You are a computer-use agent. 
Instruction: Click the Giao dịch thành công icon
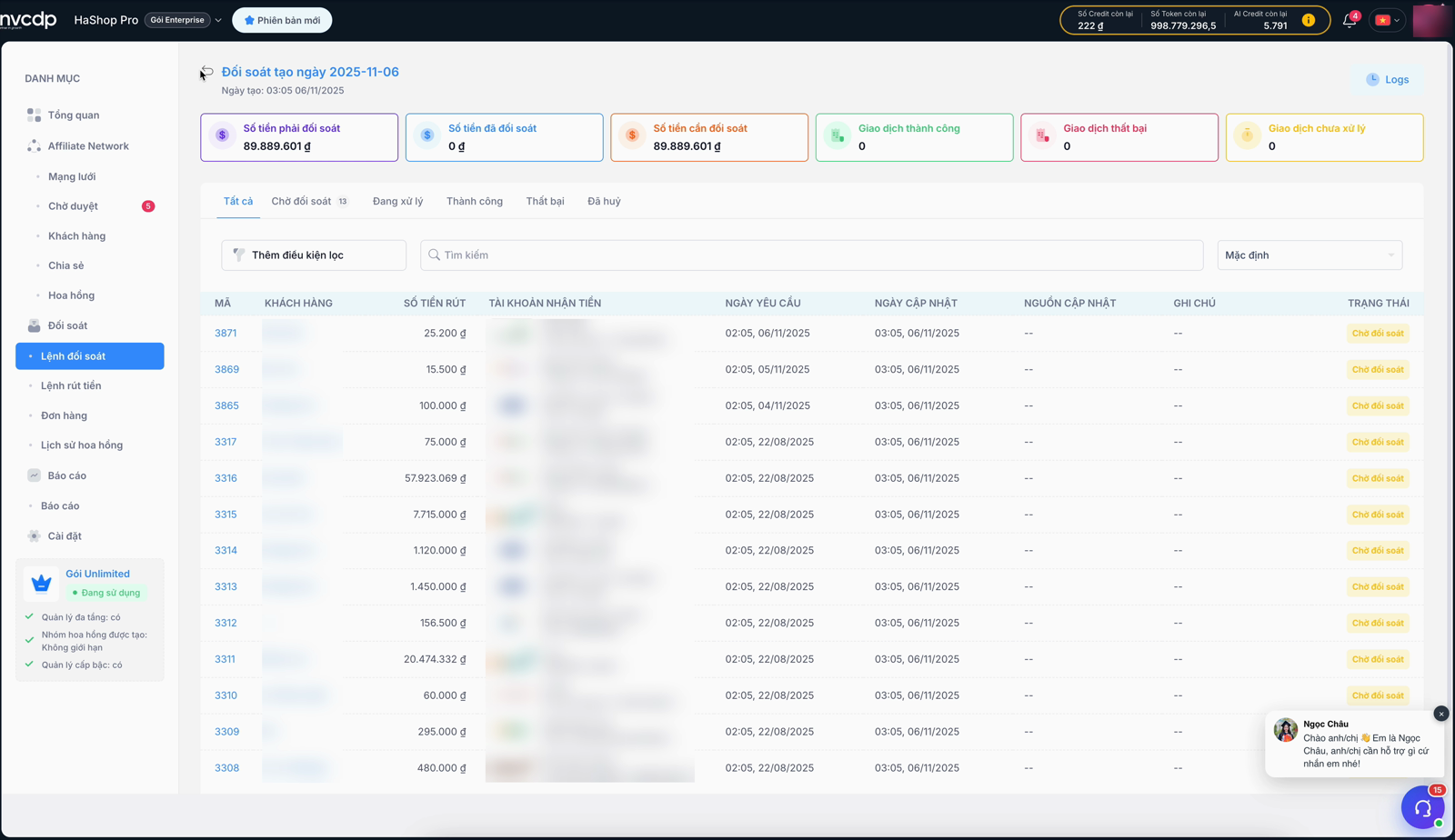tap(837, 135)
